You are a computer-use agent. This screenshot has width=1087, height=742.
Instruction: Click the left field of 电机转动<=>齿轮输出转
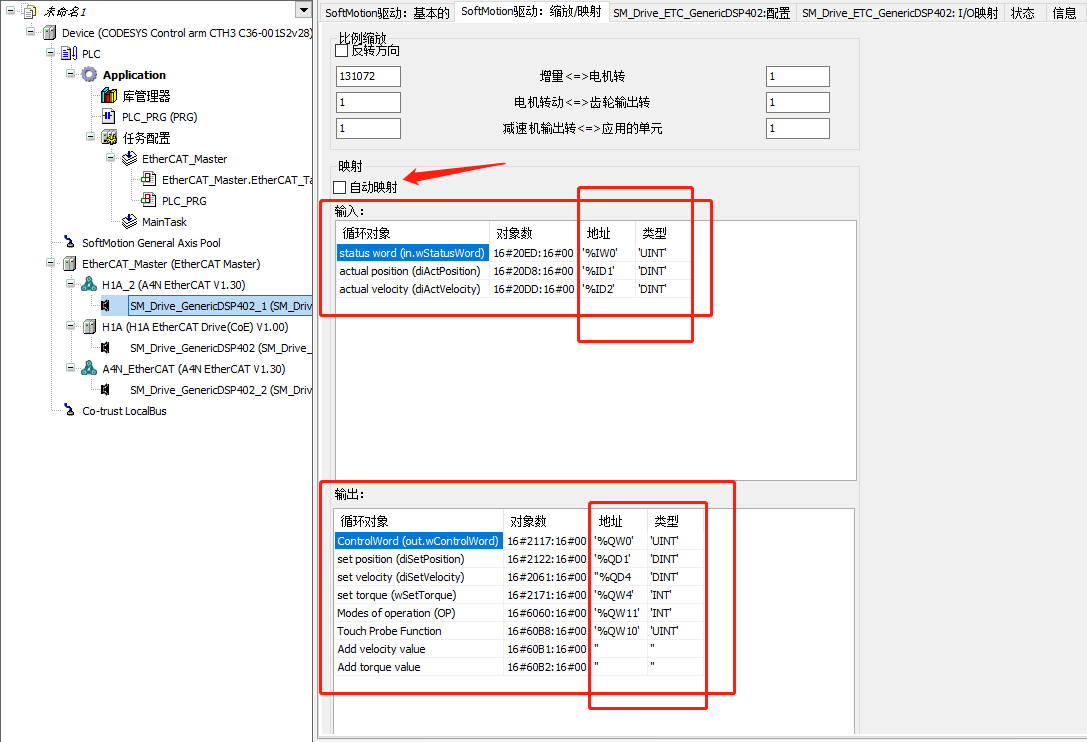368,102
